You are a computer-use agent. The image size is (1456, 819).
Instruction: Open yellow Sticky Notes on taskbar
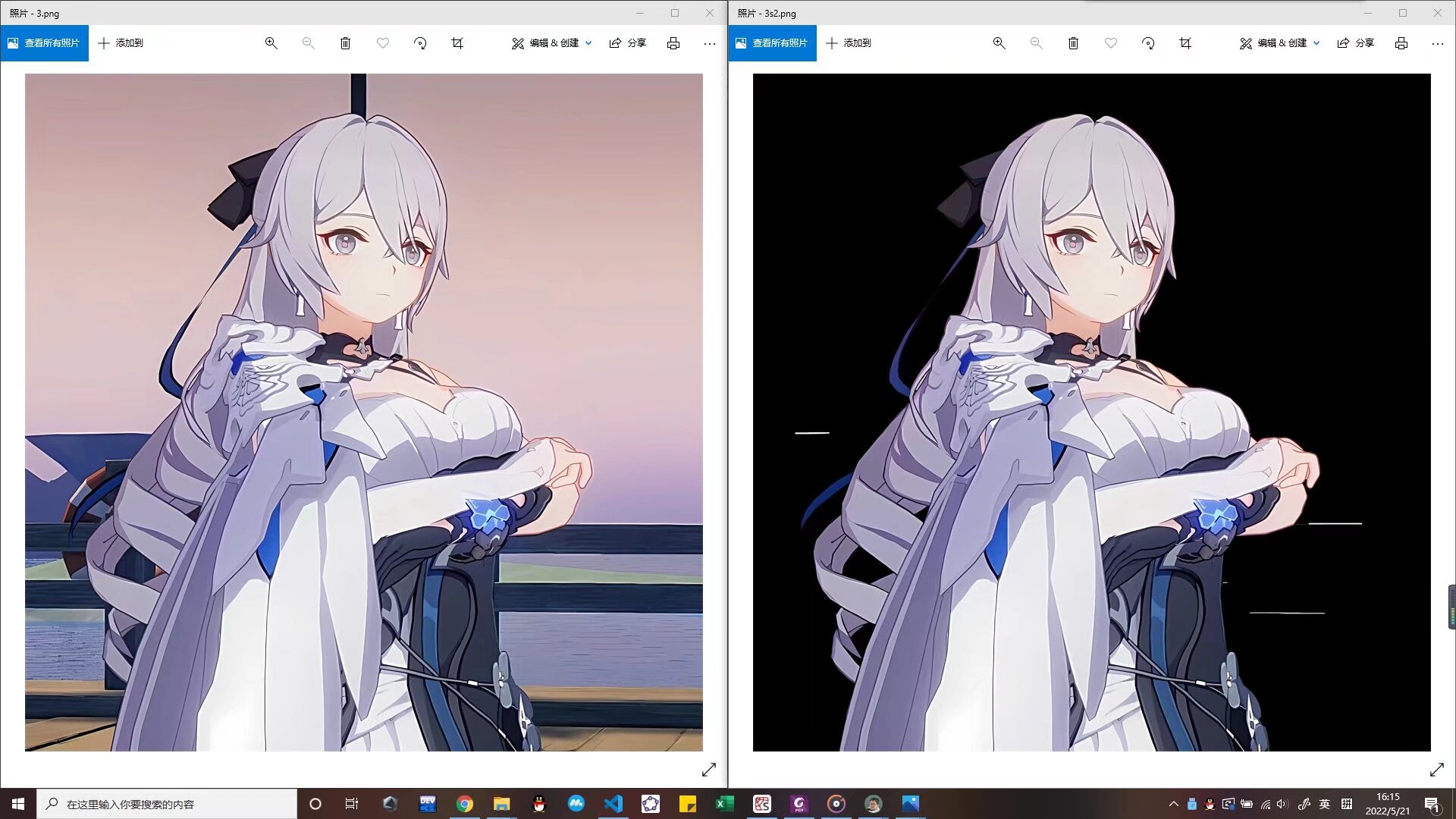click(x=688, y=804)
